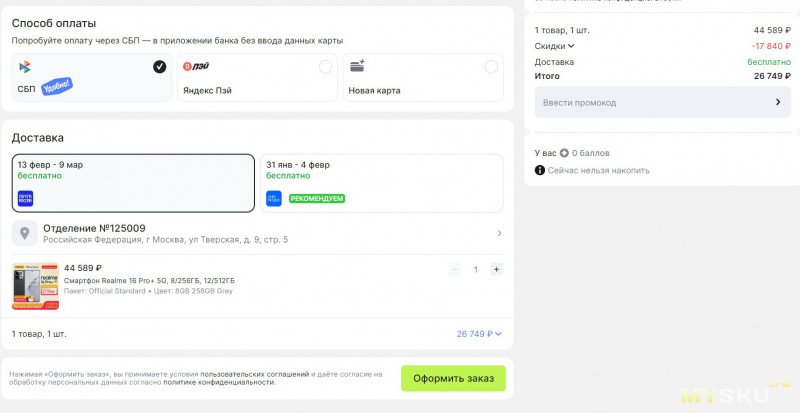
Task: Select the СБП payment radio button
Action: click(160, 67)
